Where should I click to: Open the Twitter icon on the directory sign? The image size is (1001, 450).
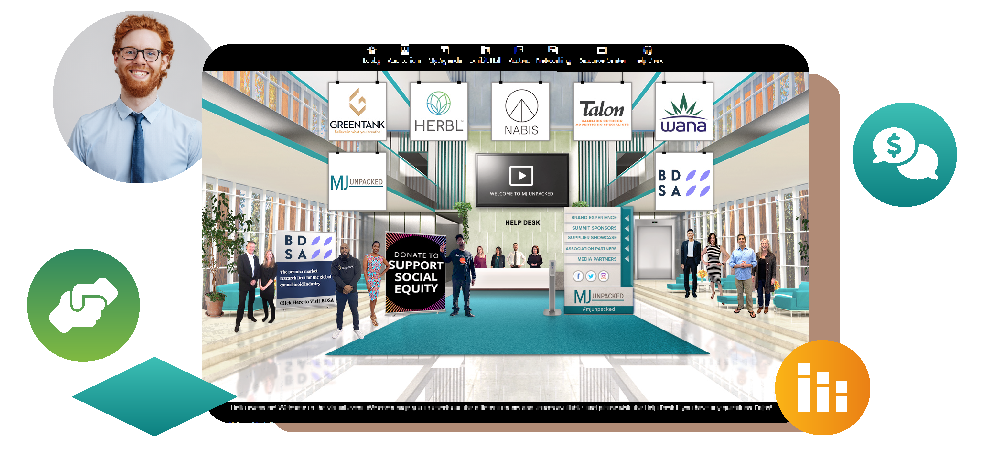point(591,276)
